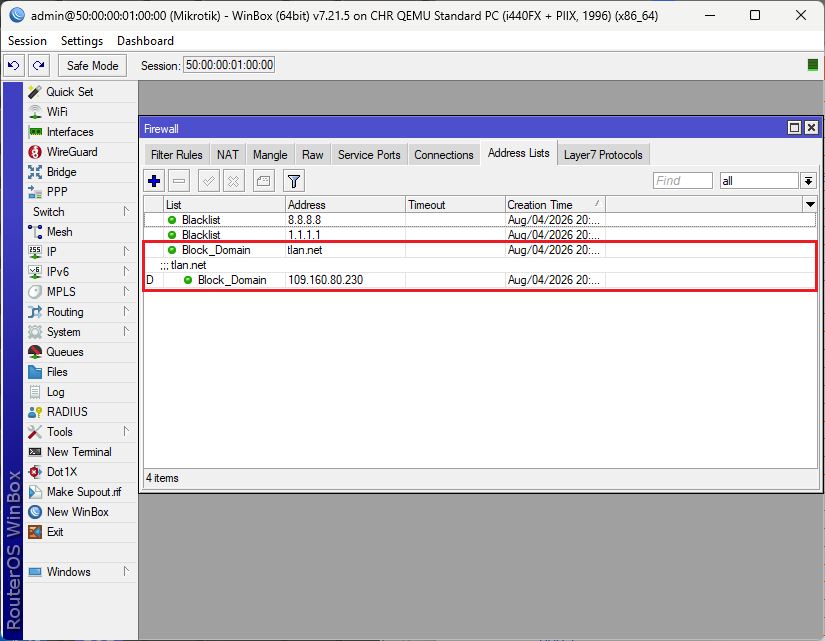Open the Queues window
The width and height of the screenshot is (825, 641).
point(81,352)
